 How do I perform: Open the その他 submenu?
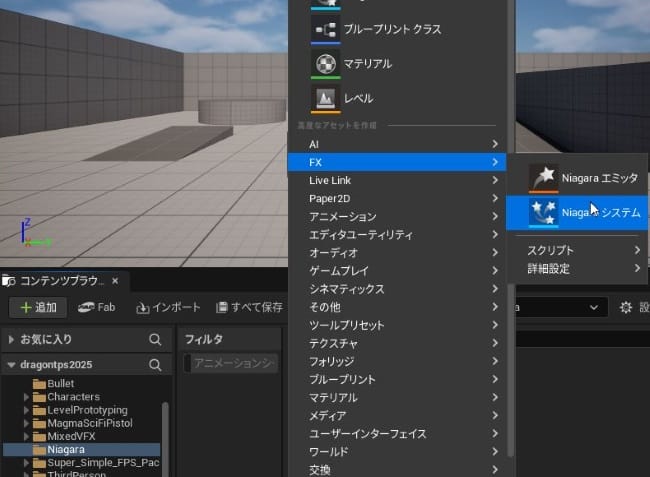(397, 307)
